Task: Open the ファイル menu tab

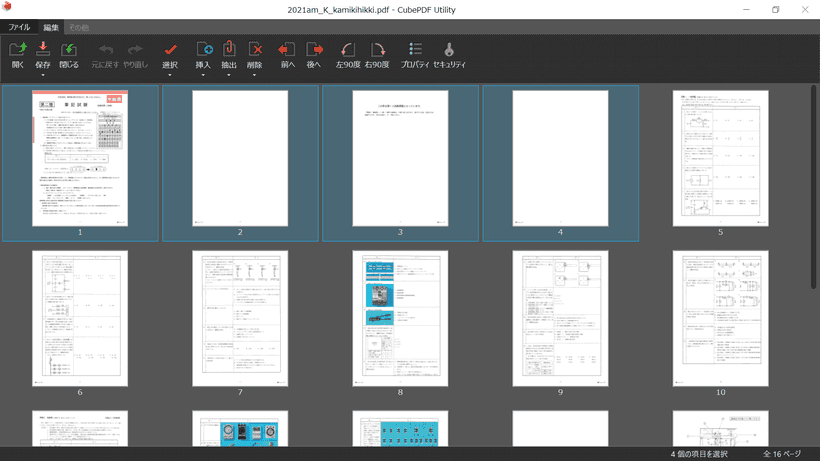Action: point(19,27)
